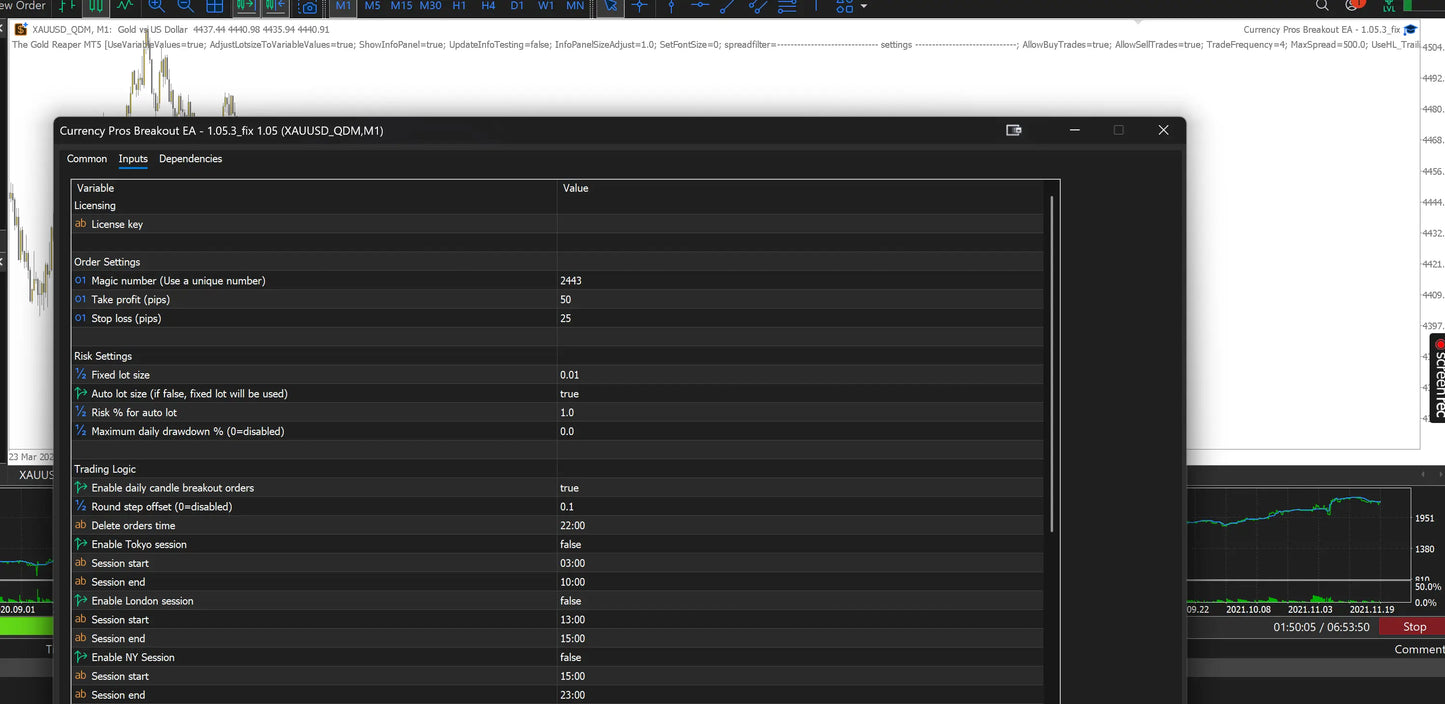Viewport: 1445px width, 704px height.
Task: Activate the crosshair tool
Action: click(640, 6)
